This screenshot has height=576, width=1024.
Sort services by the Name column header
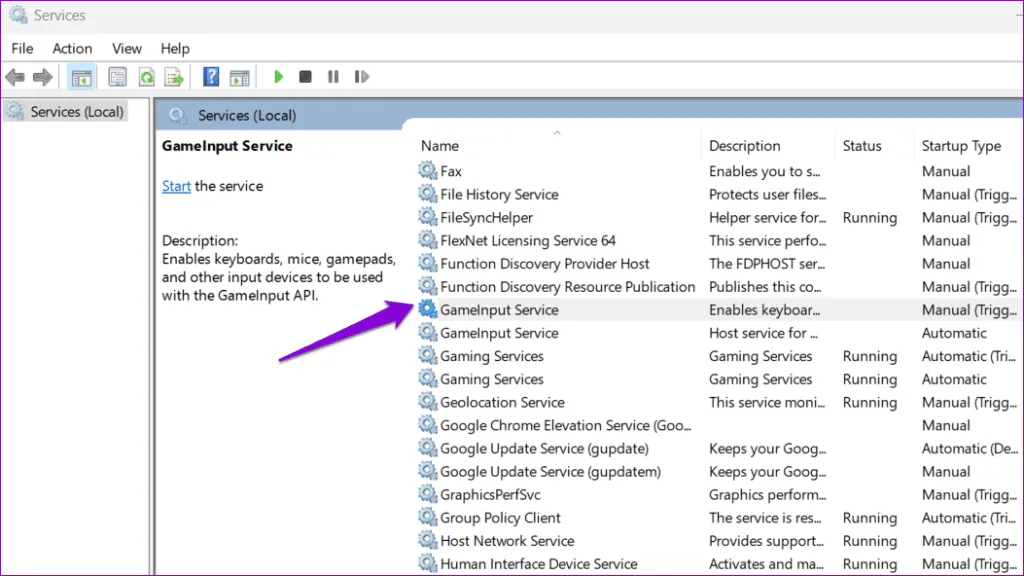click(x=440, y=146)
